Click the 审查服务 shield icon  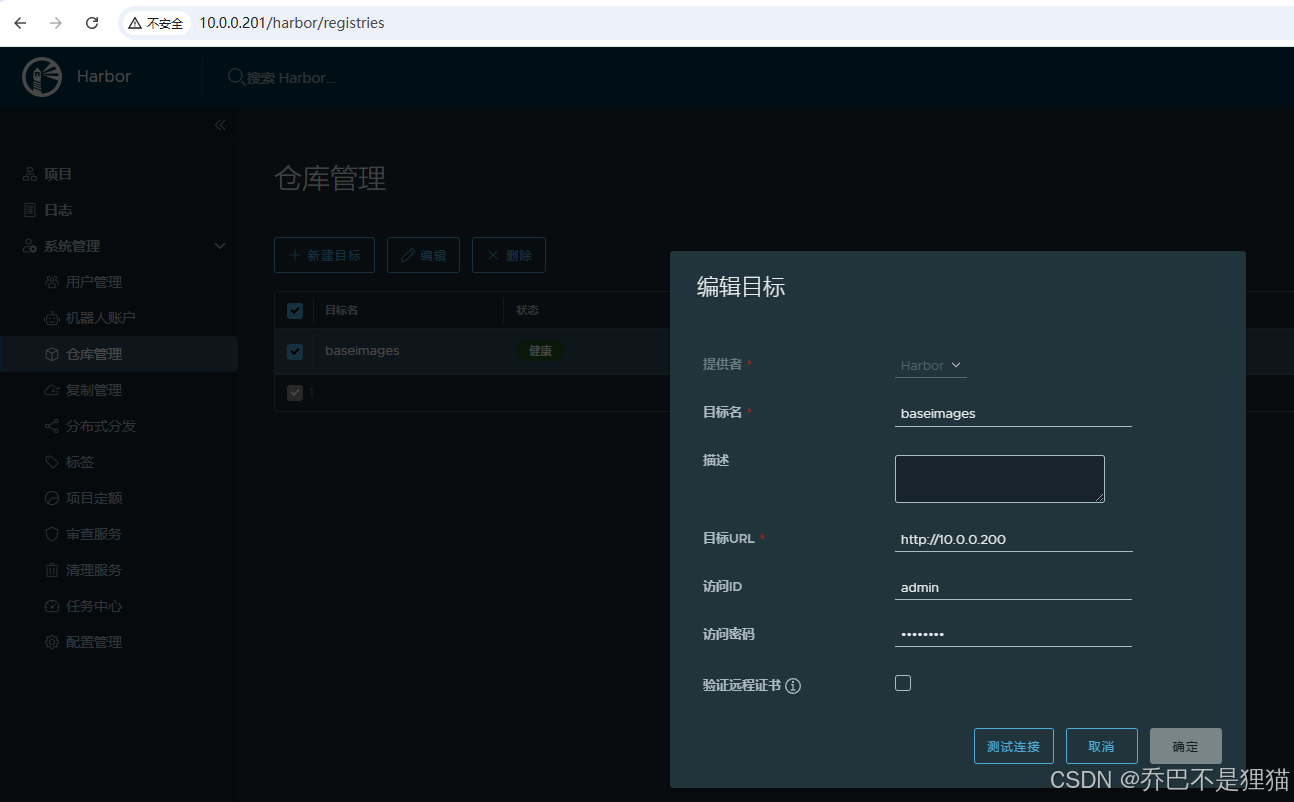[x=52, y=534]
